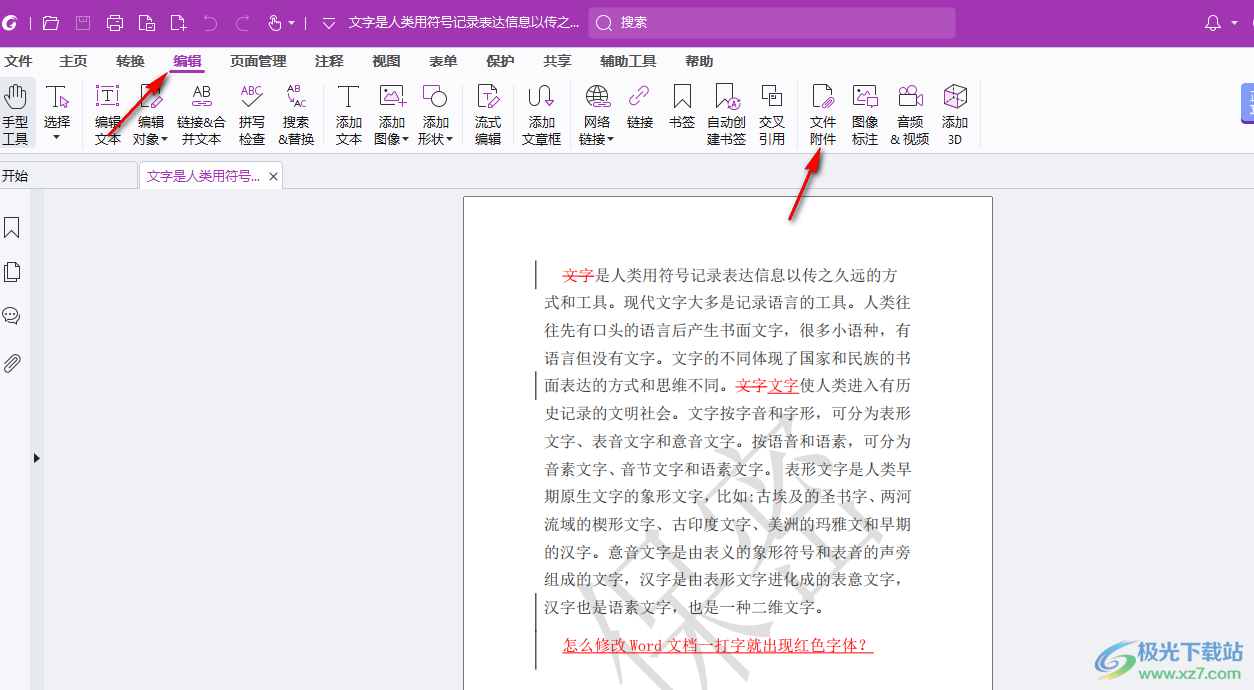1254x690 pixels.
Task: Open the comments panel in the sidebar
Action: click(12, 316)
